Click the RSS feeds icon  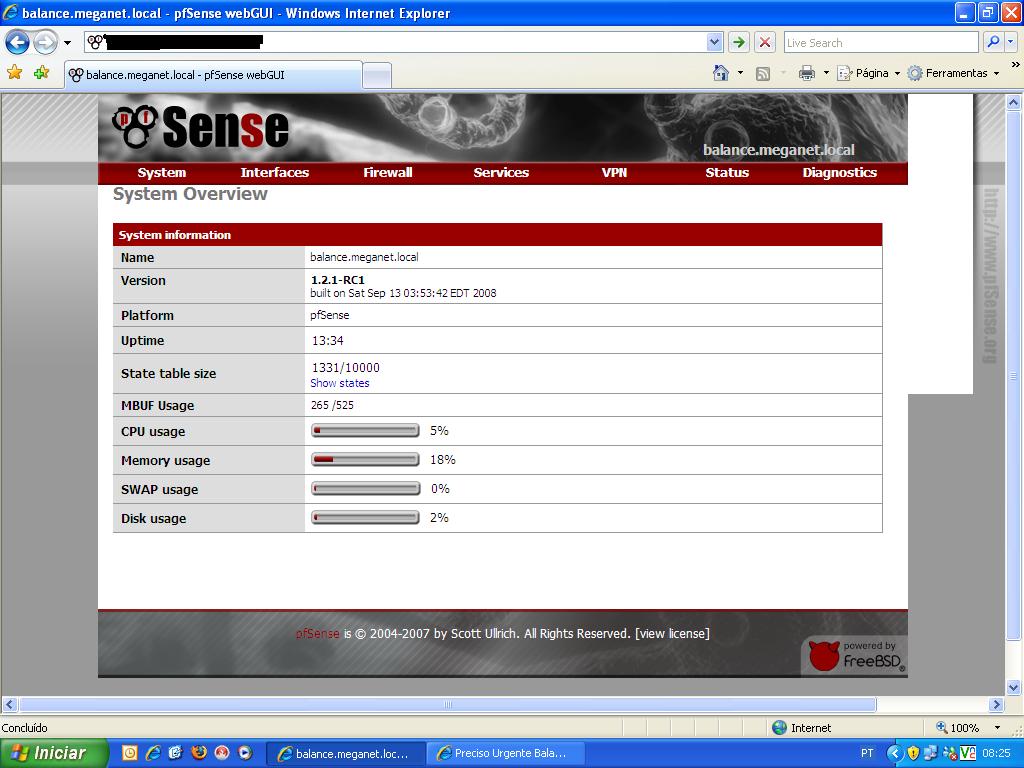[x=763, y=74]
